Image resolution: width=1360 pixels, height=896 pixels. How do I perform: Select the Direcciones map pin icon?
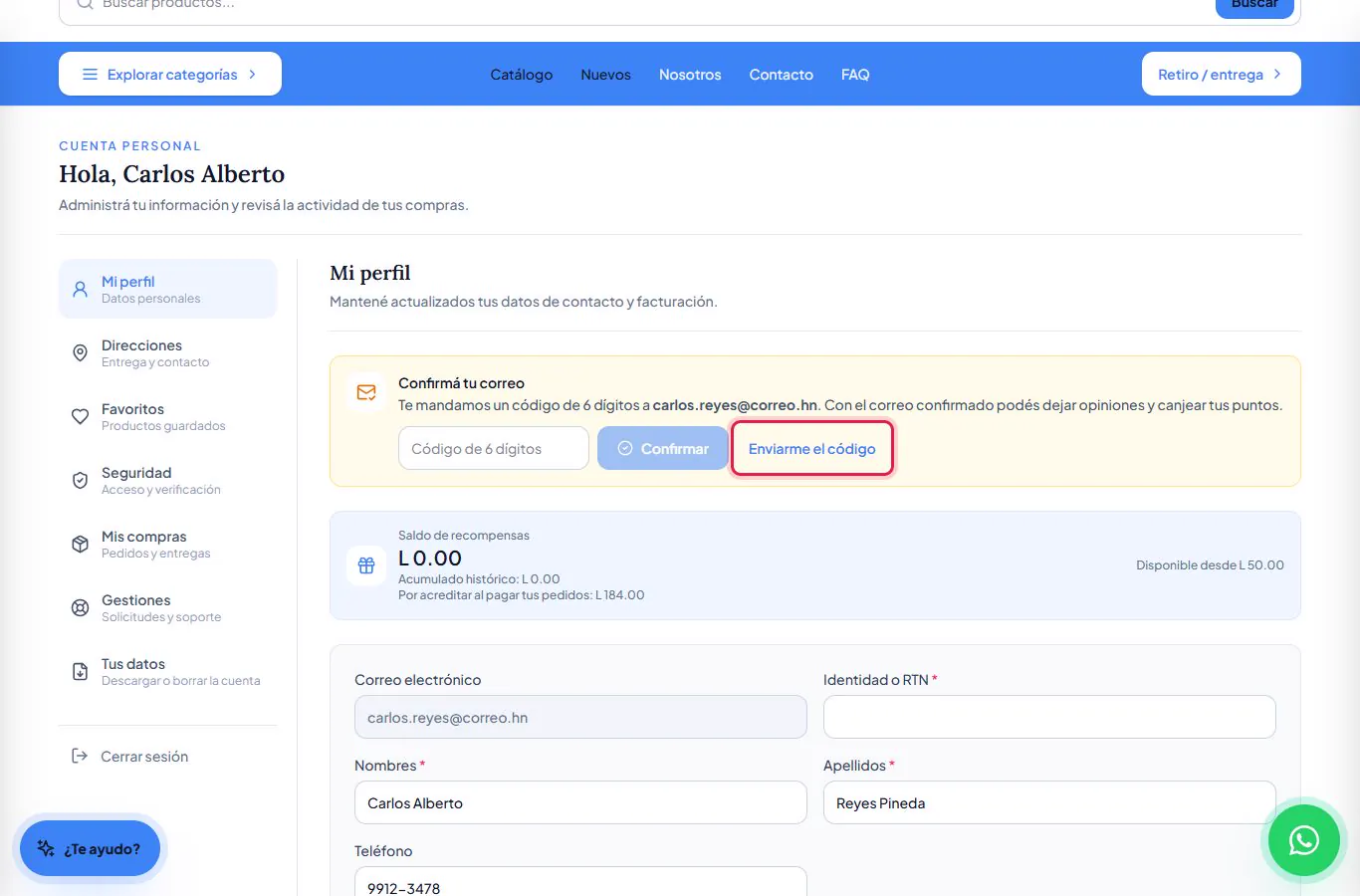pos(81,353)
